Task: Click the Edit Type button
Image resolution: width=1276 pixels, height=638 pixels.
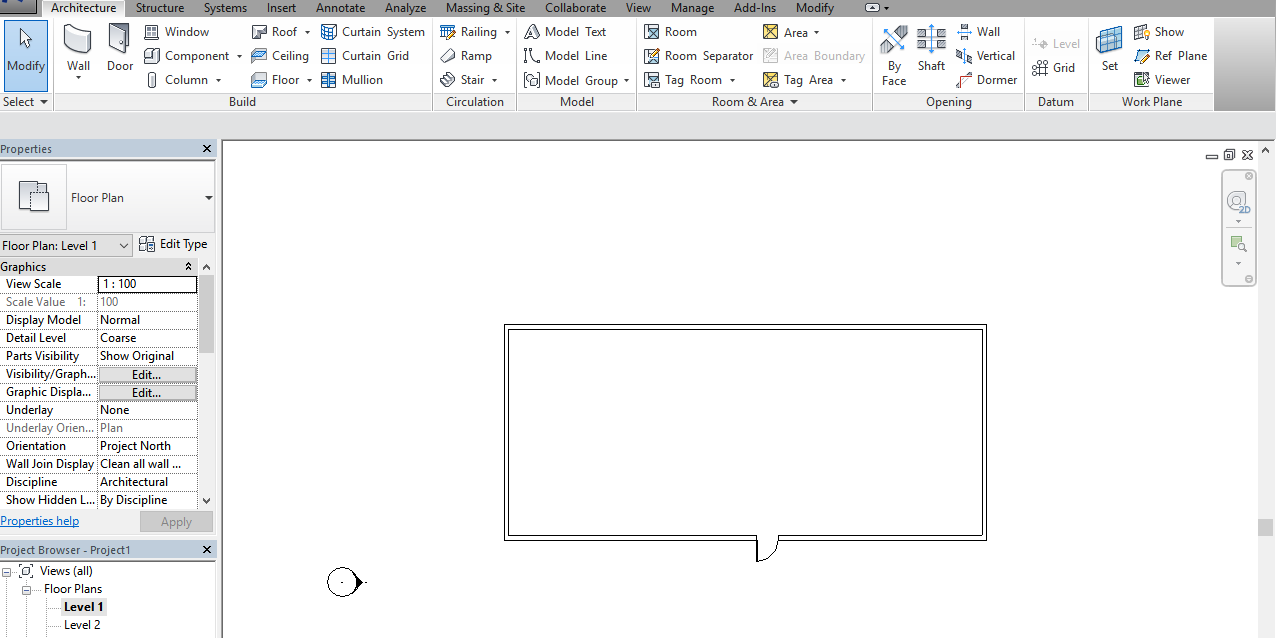Action: (x=173, y=244)
